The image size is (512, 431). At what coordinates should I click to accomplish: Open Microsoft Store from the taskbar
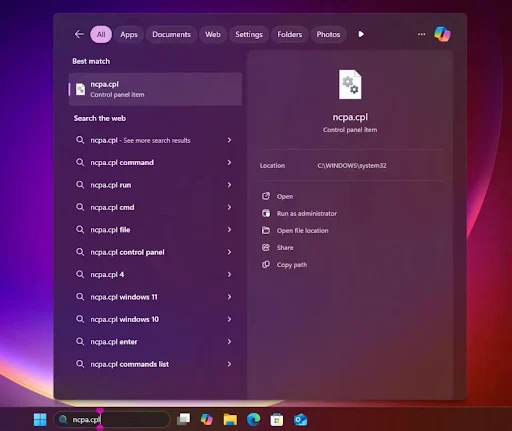(x=277, y=419)
